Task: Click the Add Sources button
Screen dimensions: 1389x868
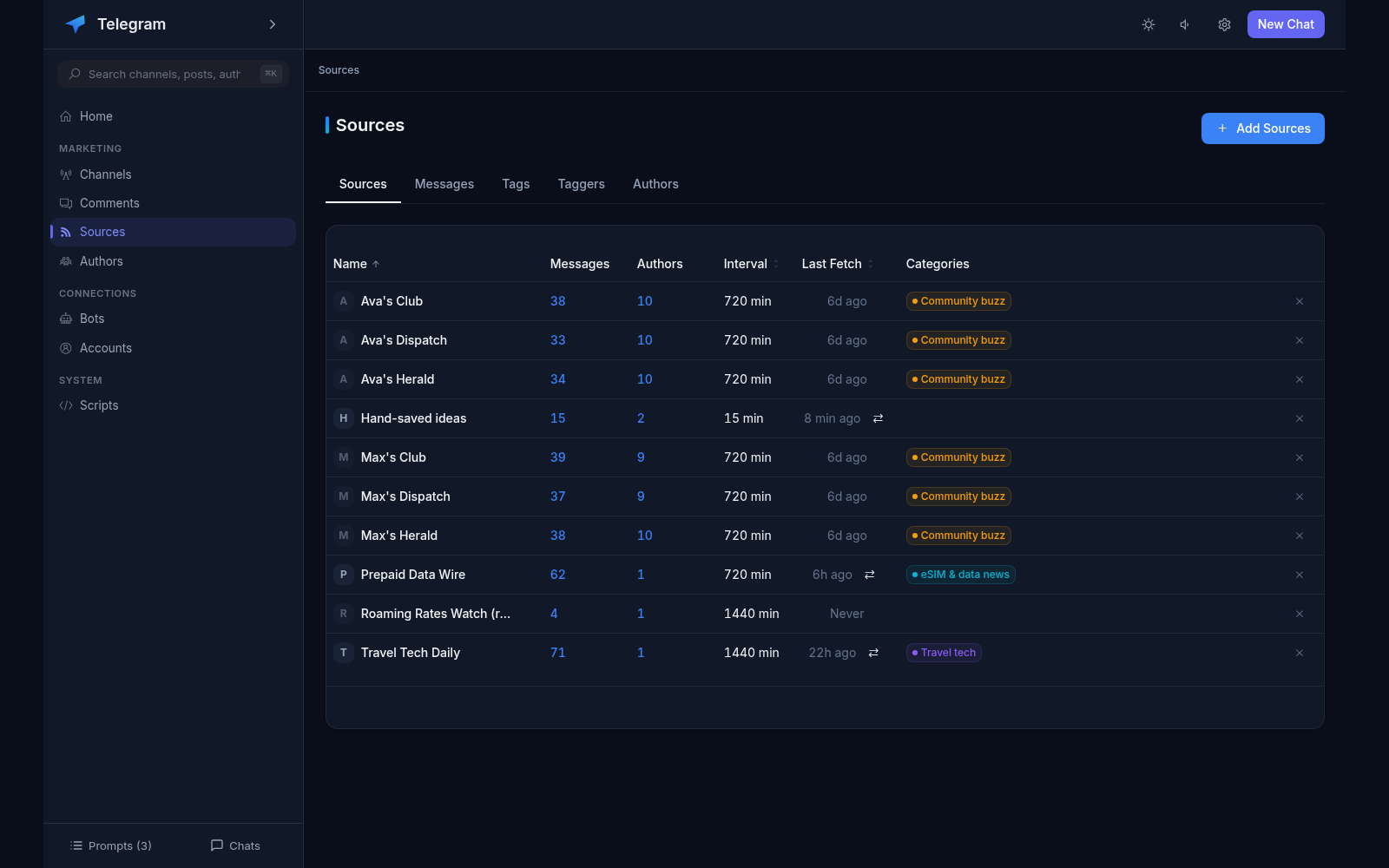Action: 1263,128
